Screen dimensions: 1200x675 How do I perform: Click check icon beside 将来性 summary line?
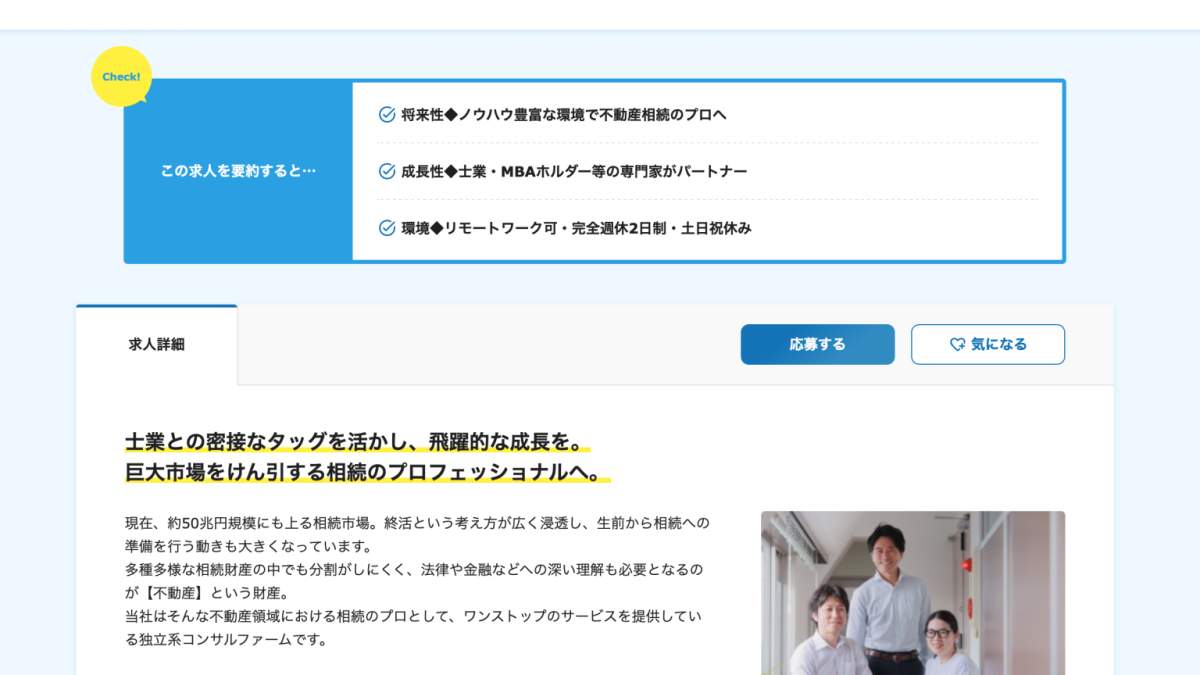(x=387, y=115)
